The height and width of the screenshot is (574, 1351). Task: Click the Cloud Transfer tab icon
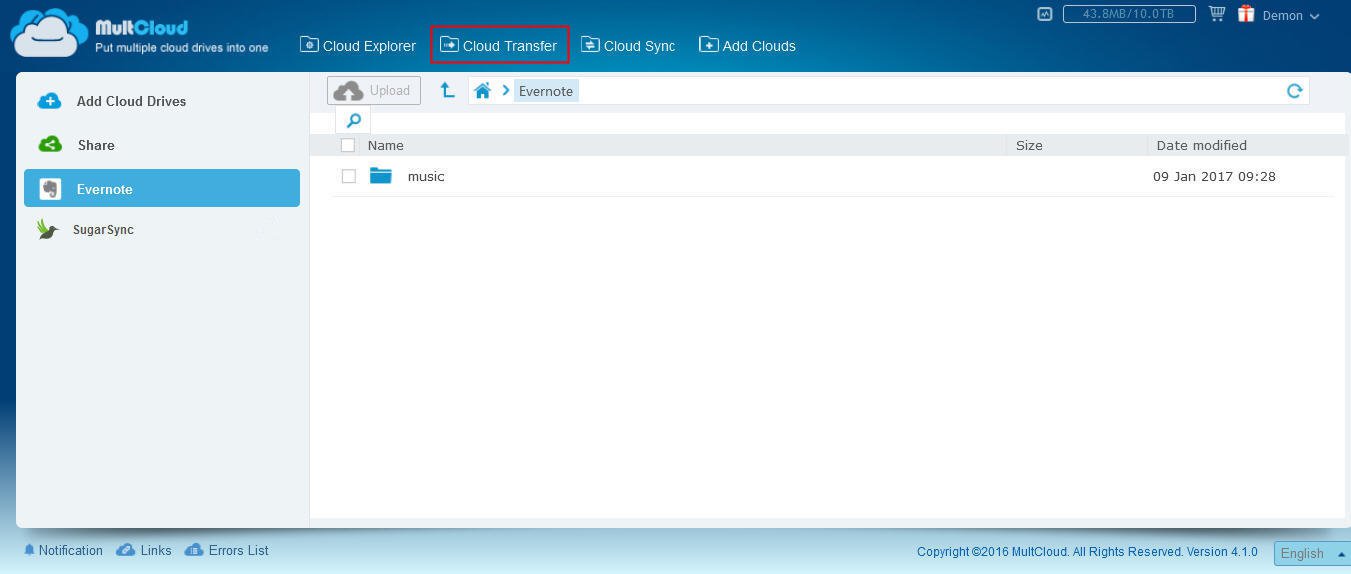449,45
